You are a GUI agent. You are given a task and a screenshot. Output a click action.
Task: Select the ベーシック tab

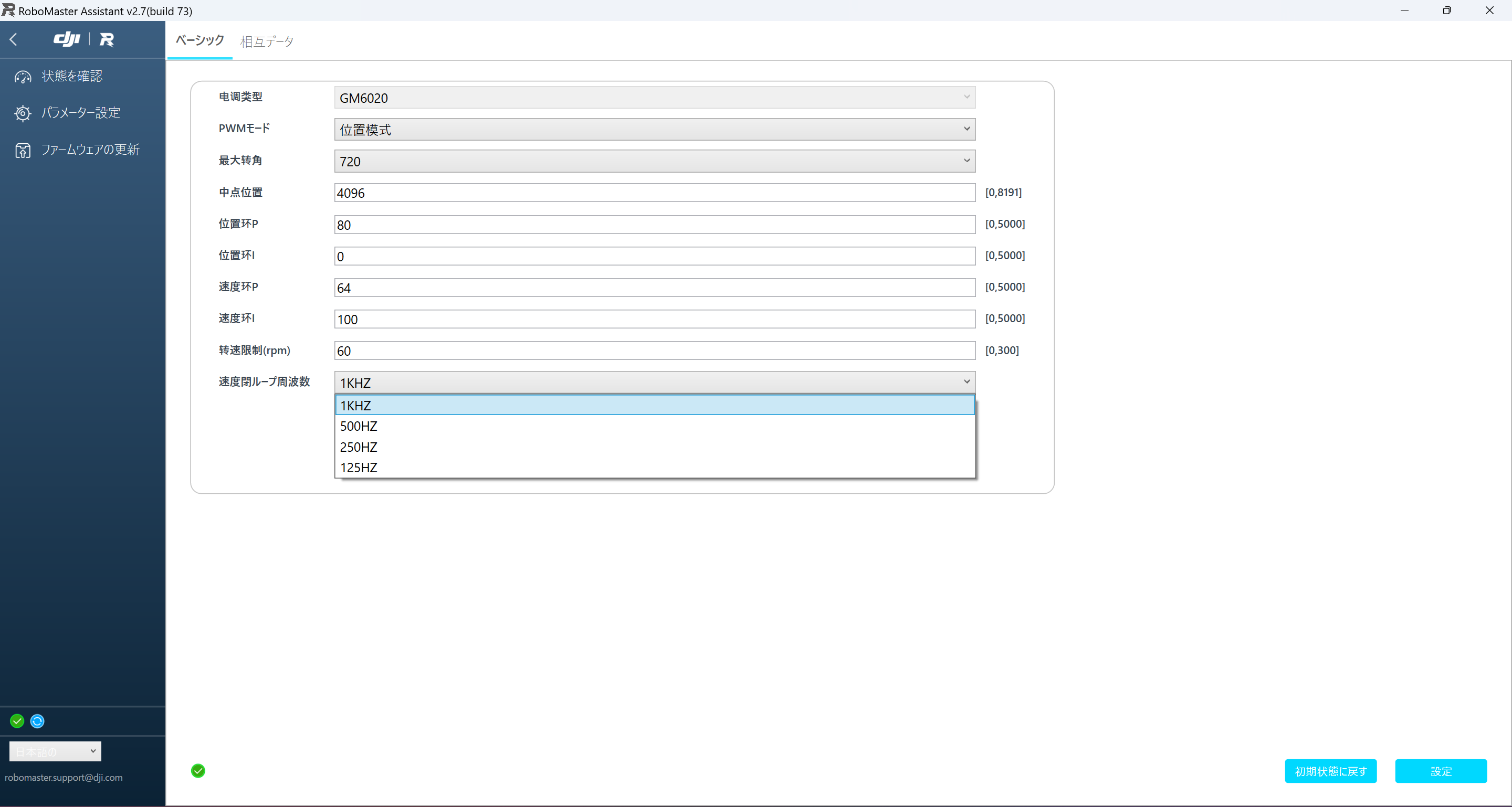tap(199, 41)
